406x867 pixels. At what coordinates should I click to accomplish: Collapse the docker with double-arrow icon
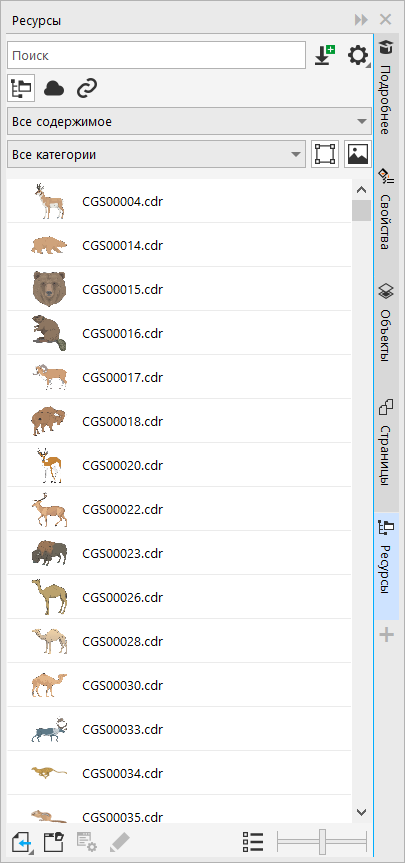tap(361, 20)
